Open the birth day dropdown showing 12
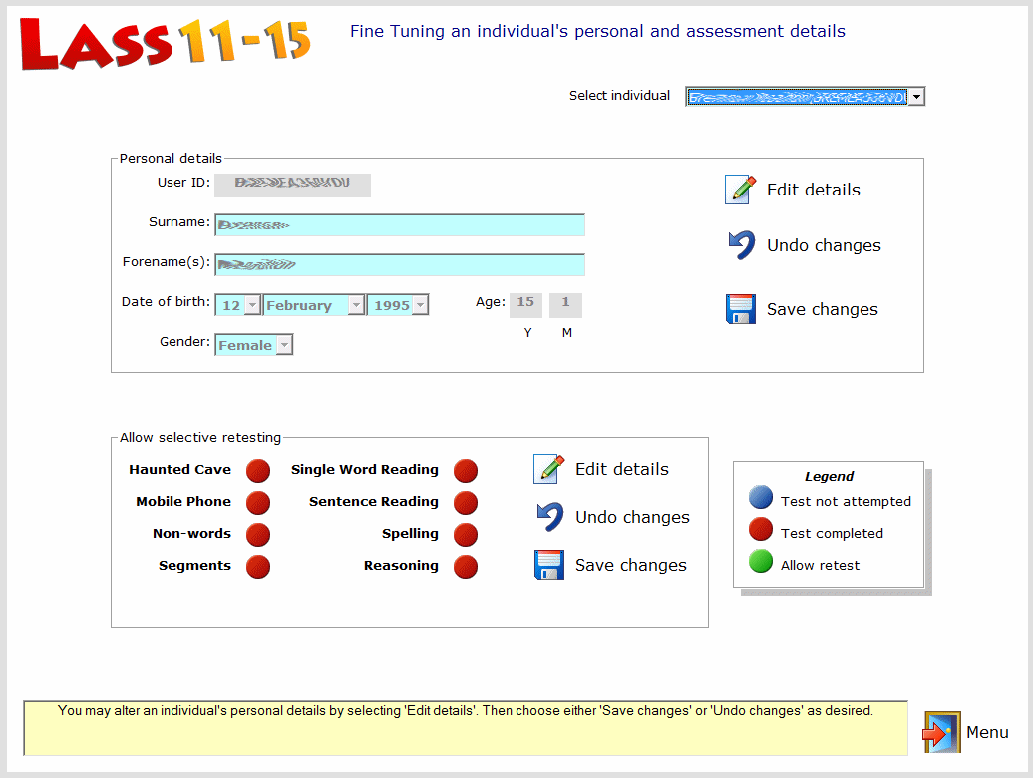Viewport: 1033px width, 778px height. [x=253, y=305]
